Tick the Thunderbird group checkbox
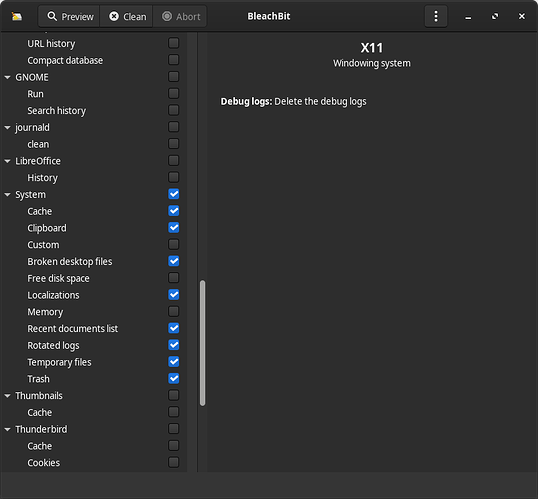Viewport: 538px width, 499px height. point(174,429)
